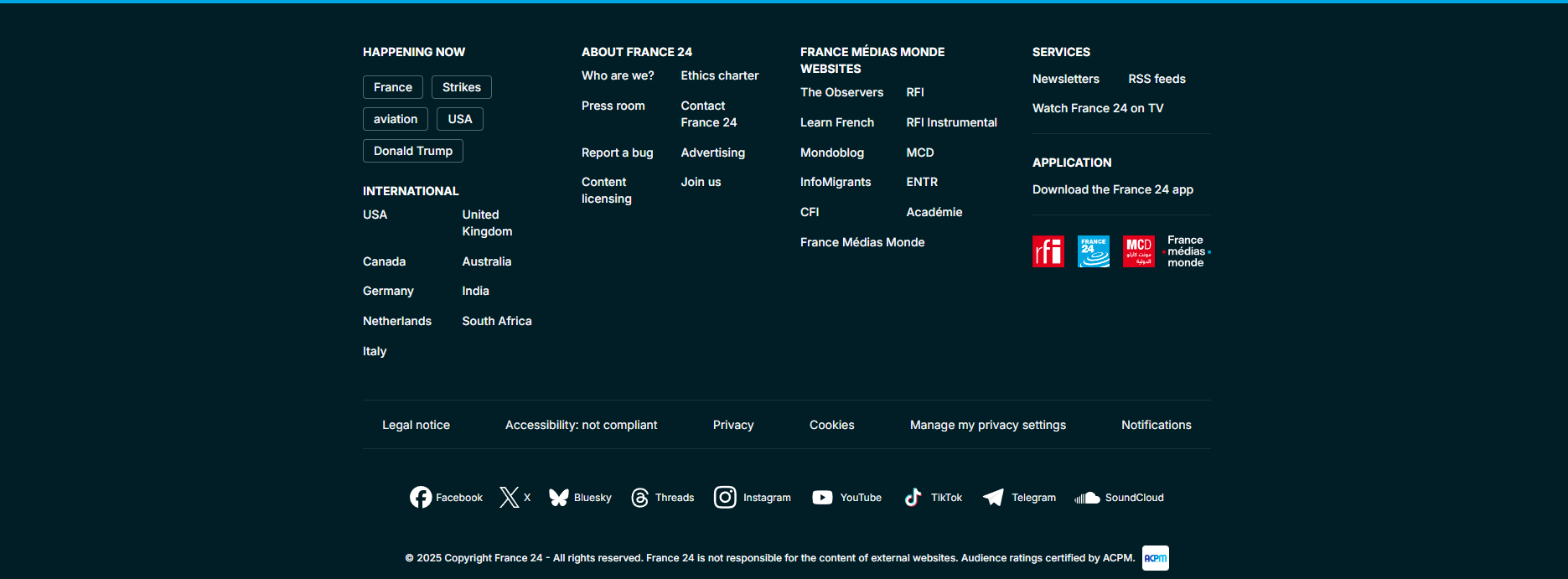Open the Report a bug link
The height and width of the screenshot is (579, 1568).
[x=618, y=153]
